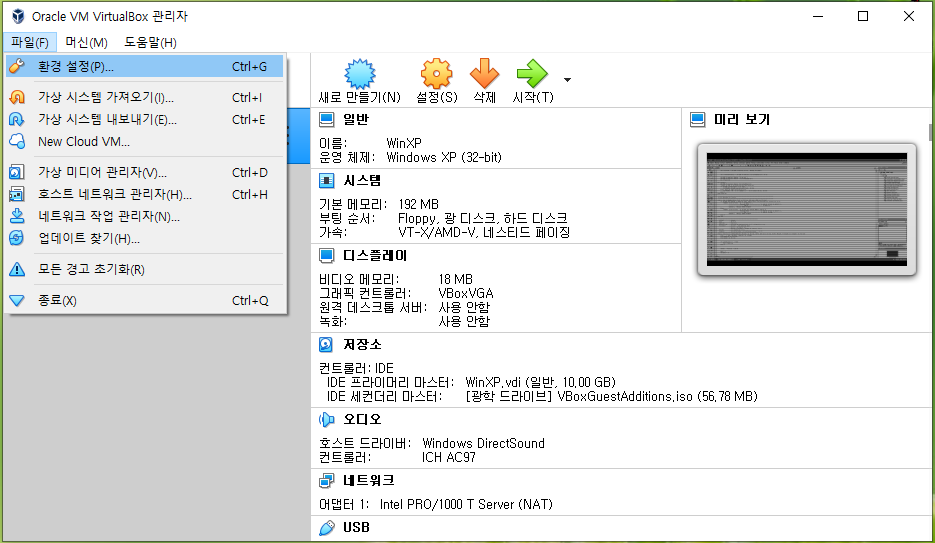
Task: Open the 시스템 section heading
Action: point(362,181)
